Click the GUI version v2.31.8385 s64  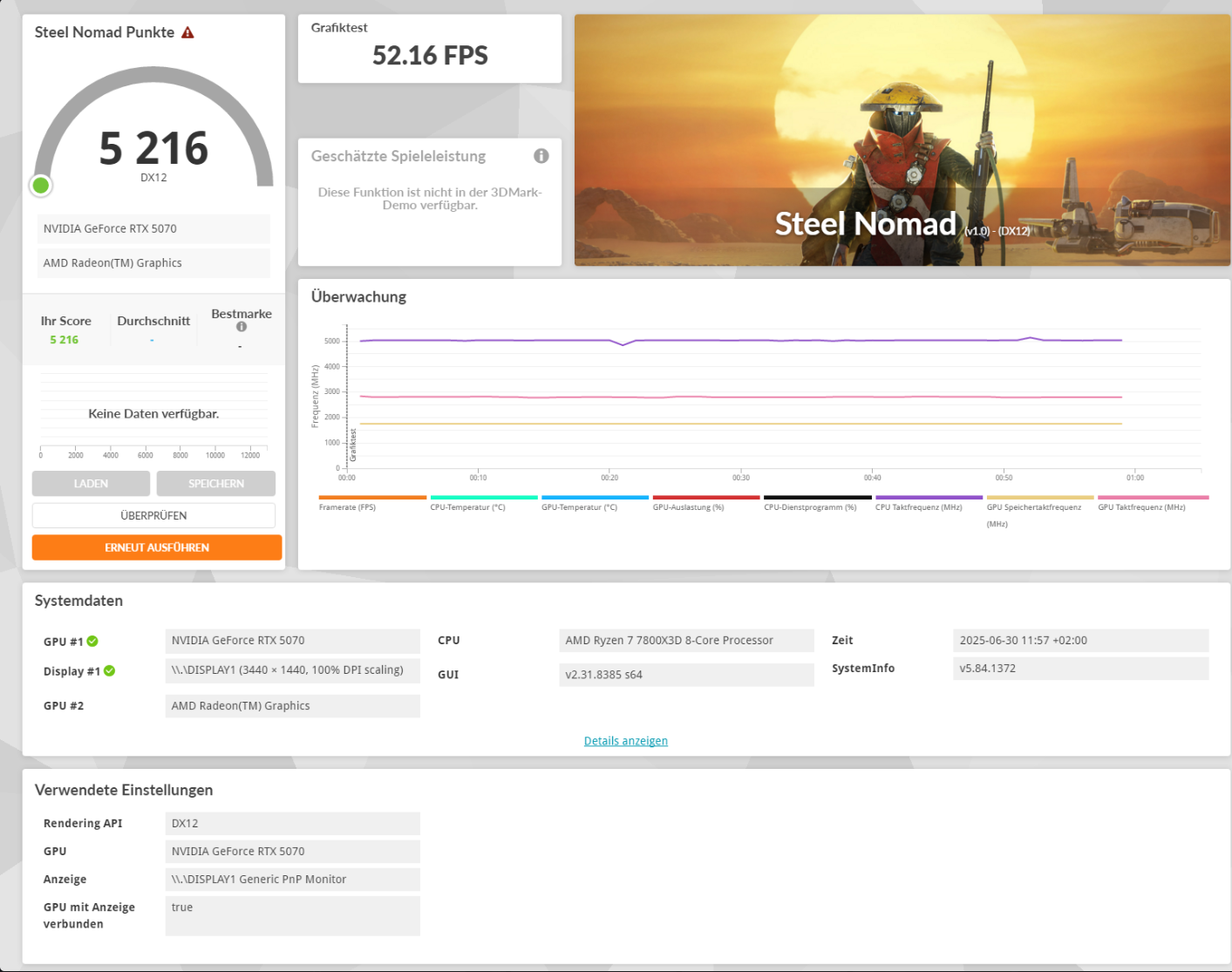(x=686, y=675)
